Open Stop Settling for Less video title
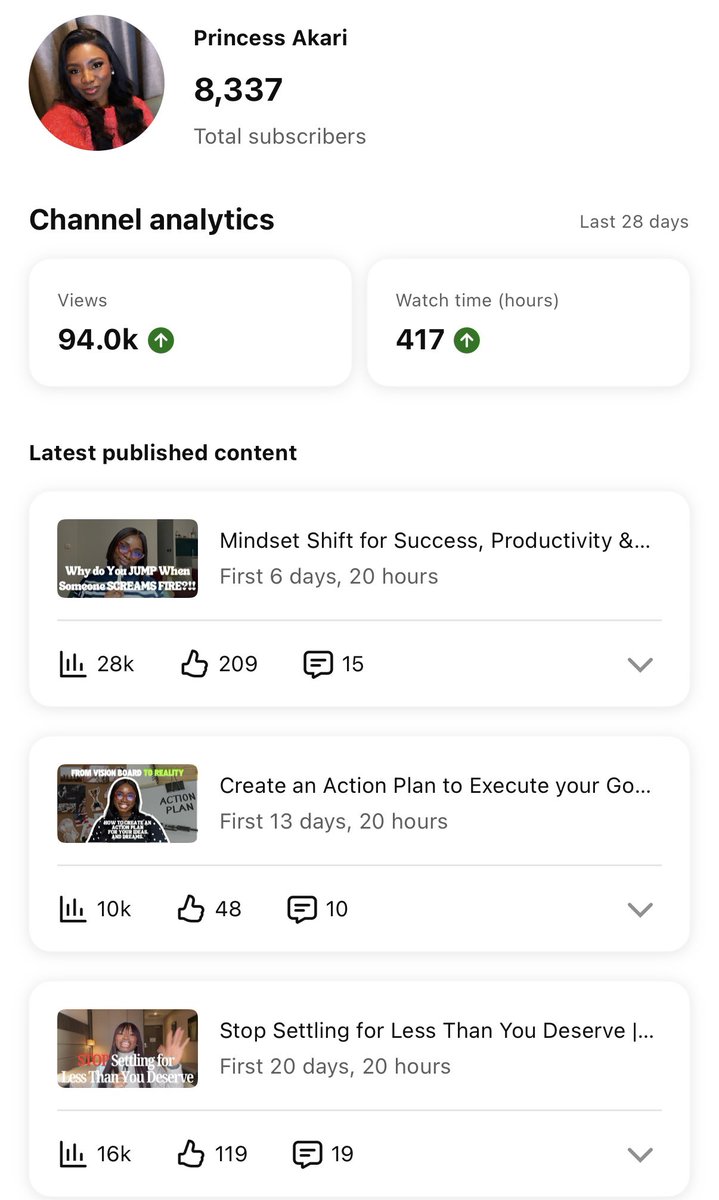The height and width of the screenshot is (1200, 719). click(x=436, y=1031)
